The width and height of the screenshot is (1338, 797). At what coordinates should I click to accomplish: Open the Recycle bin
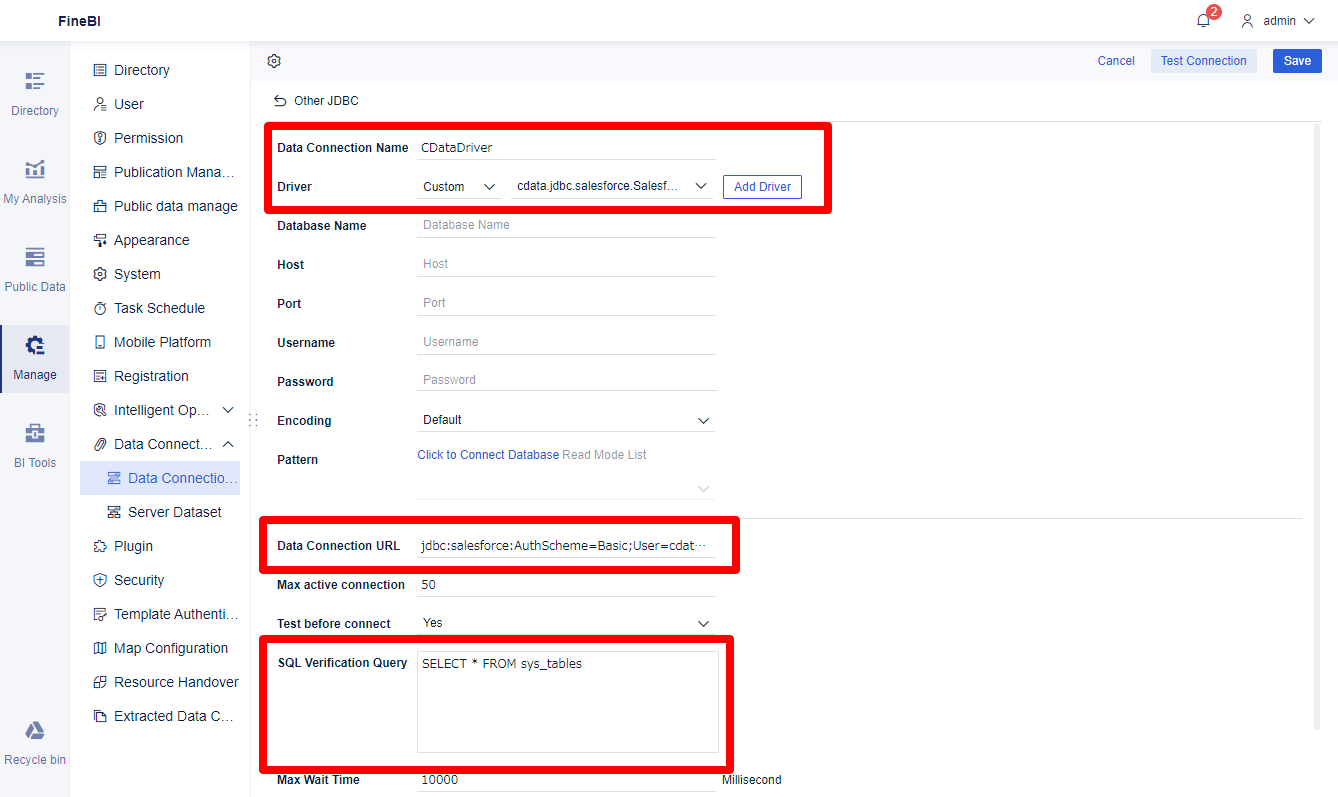click(x=35, y=743)
